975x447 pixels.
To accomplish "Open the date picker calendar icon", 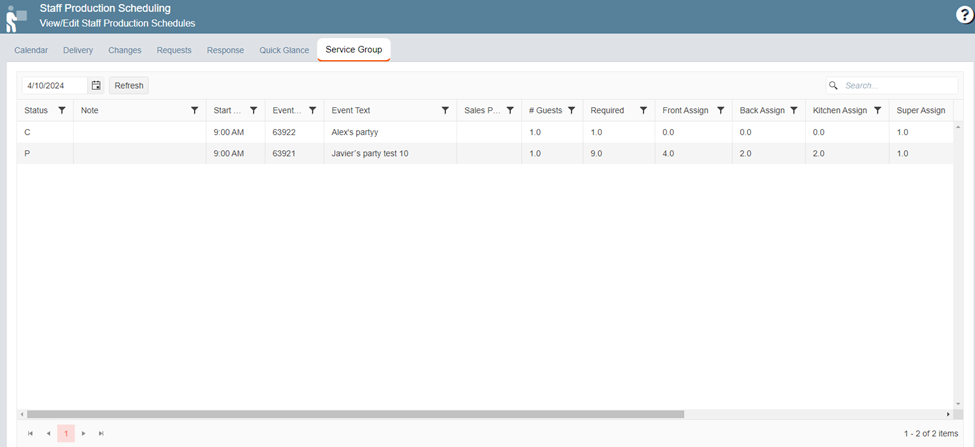I will pyautogui.click(x=96, y=85).
